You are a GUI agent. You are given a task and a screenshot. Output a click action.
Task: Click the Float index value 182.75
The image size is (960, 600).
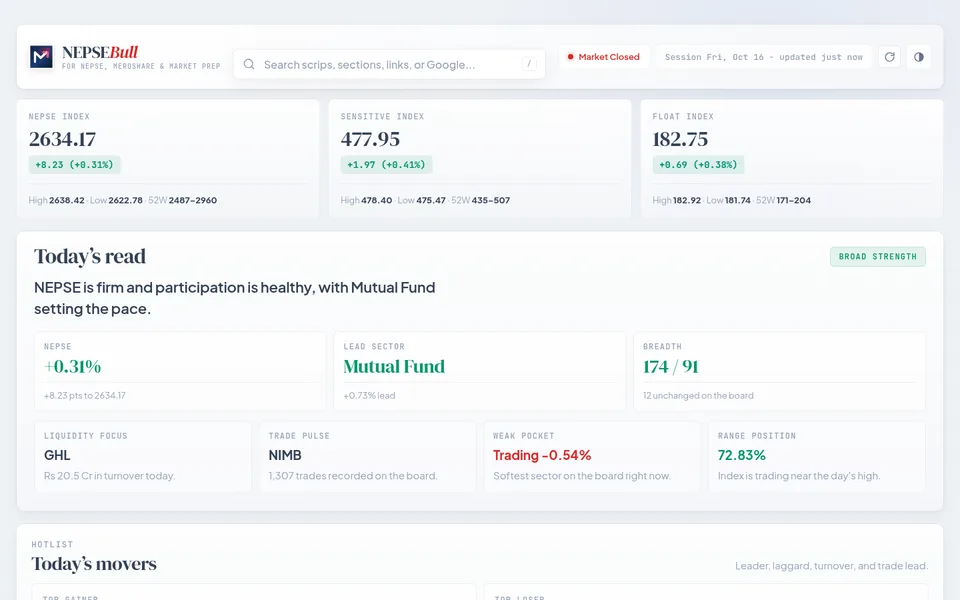click(680, 140)
